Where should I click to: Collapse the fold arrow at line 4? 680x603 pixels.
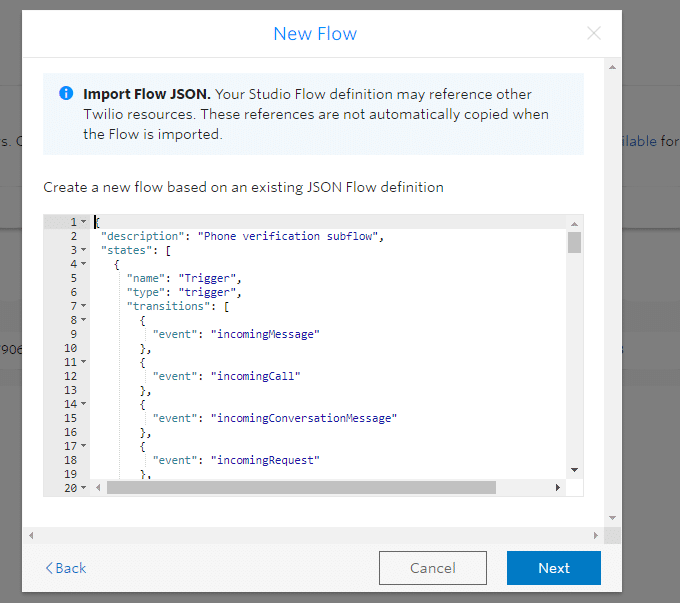point(83,264)
